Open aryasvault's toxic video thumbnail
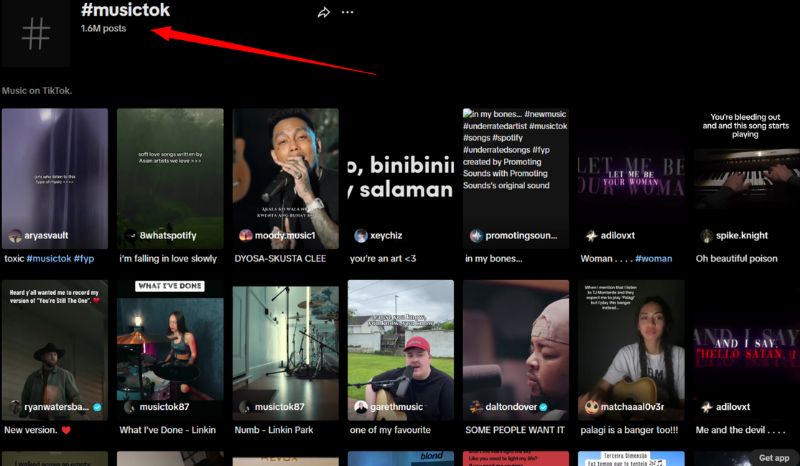Viewport: 800px width, 466px height. (x=55, y=178)
